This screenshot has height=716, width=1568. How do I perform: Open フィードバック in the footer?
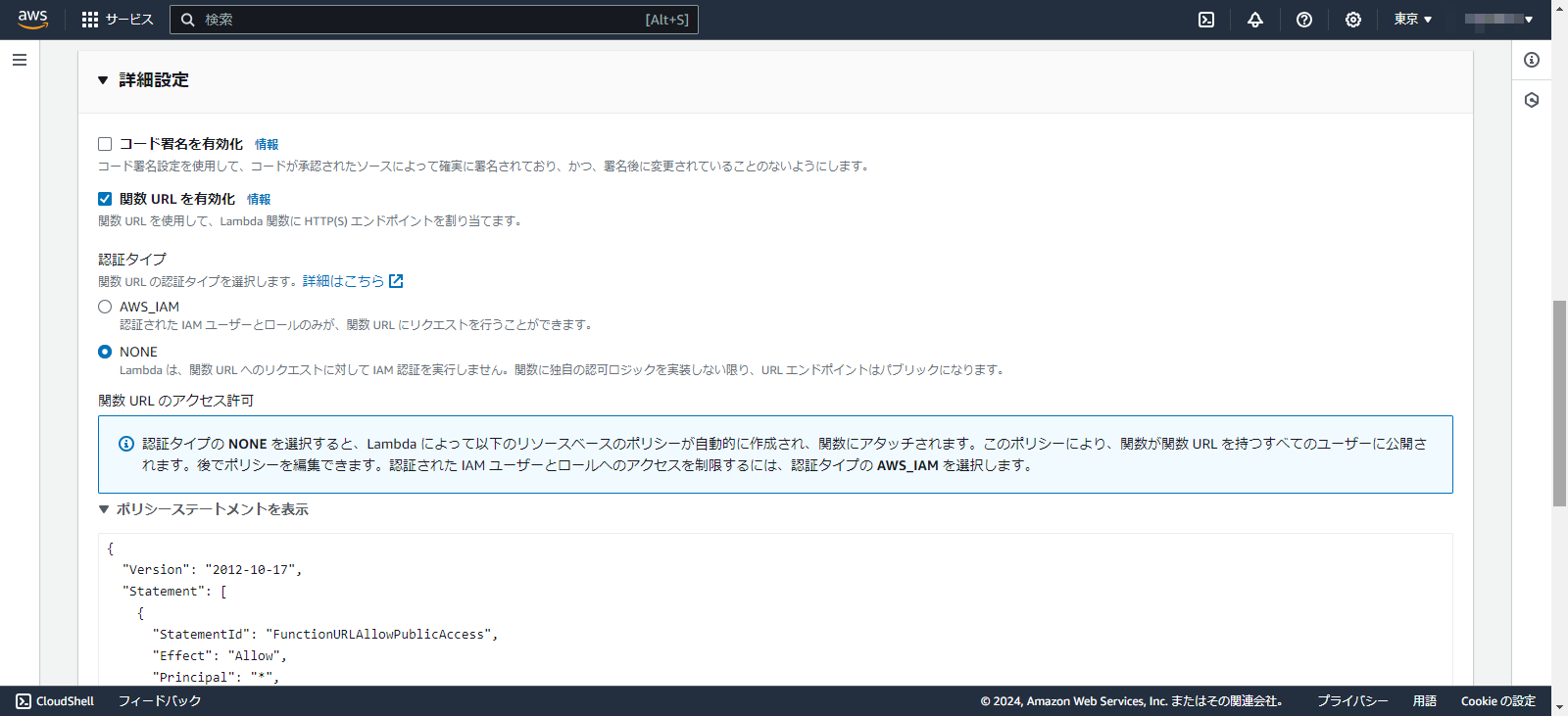pos(160,701)
